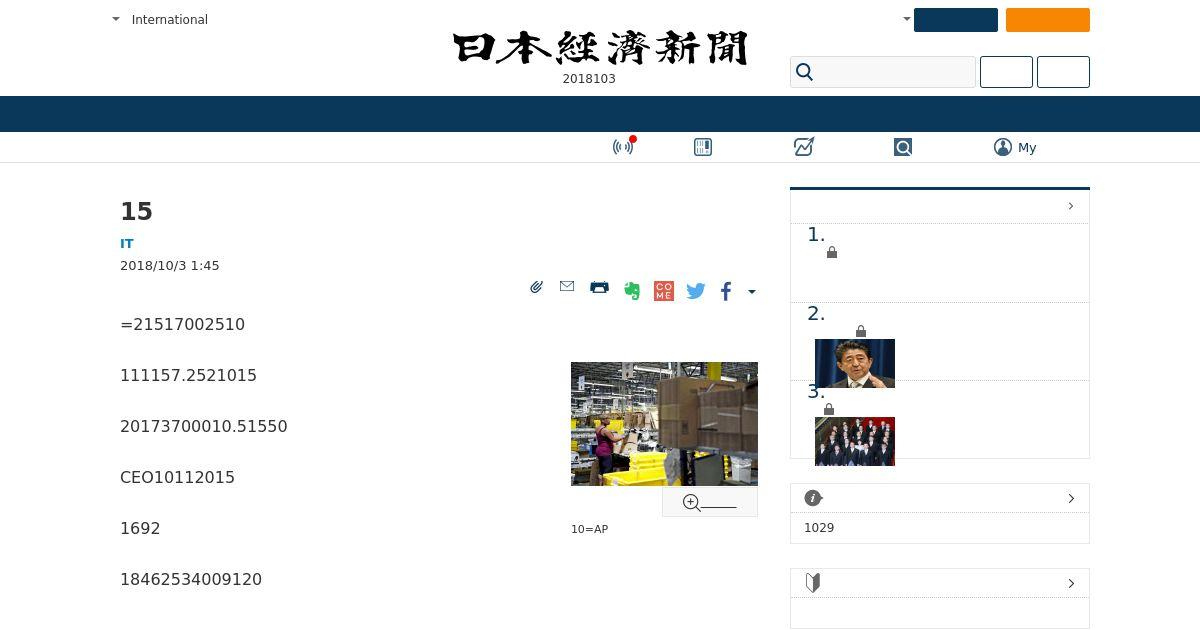Click the orange header button
The height and width of the screenshot is (630, 1200).
coord(1048,20)
